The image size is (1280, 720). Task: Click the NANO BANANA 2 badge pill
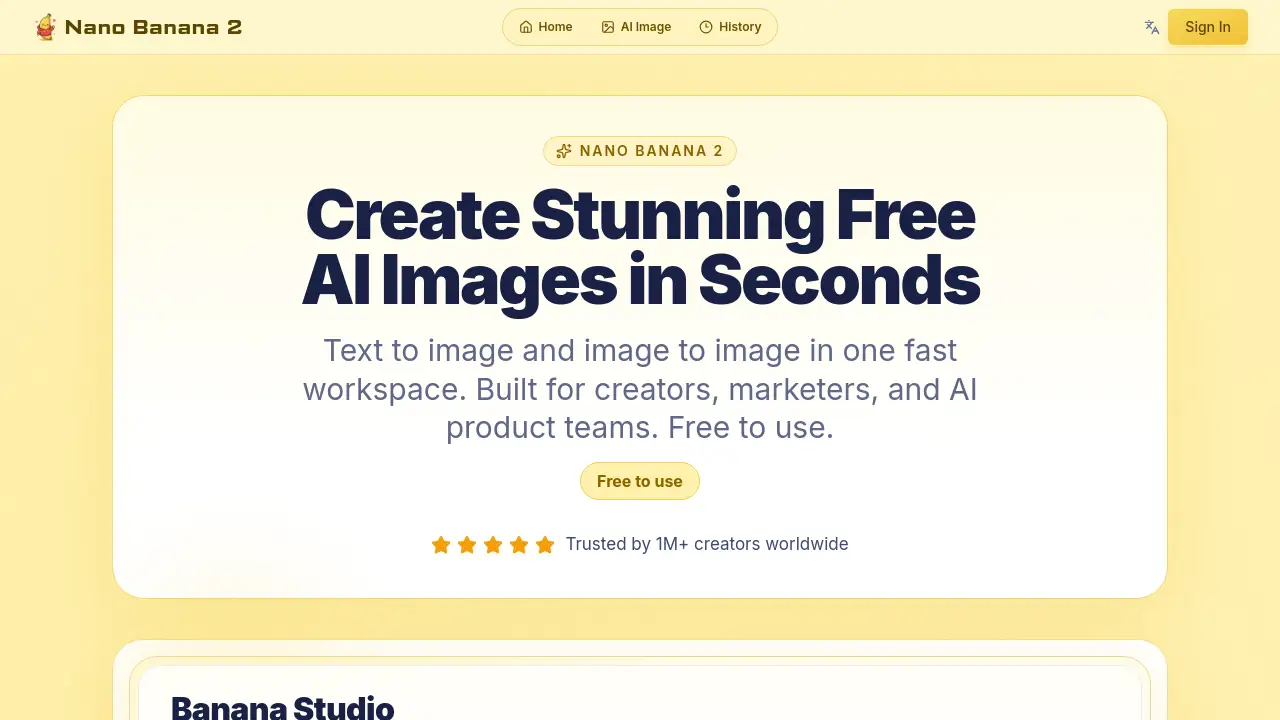coord(640,151)
